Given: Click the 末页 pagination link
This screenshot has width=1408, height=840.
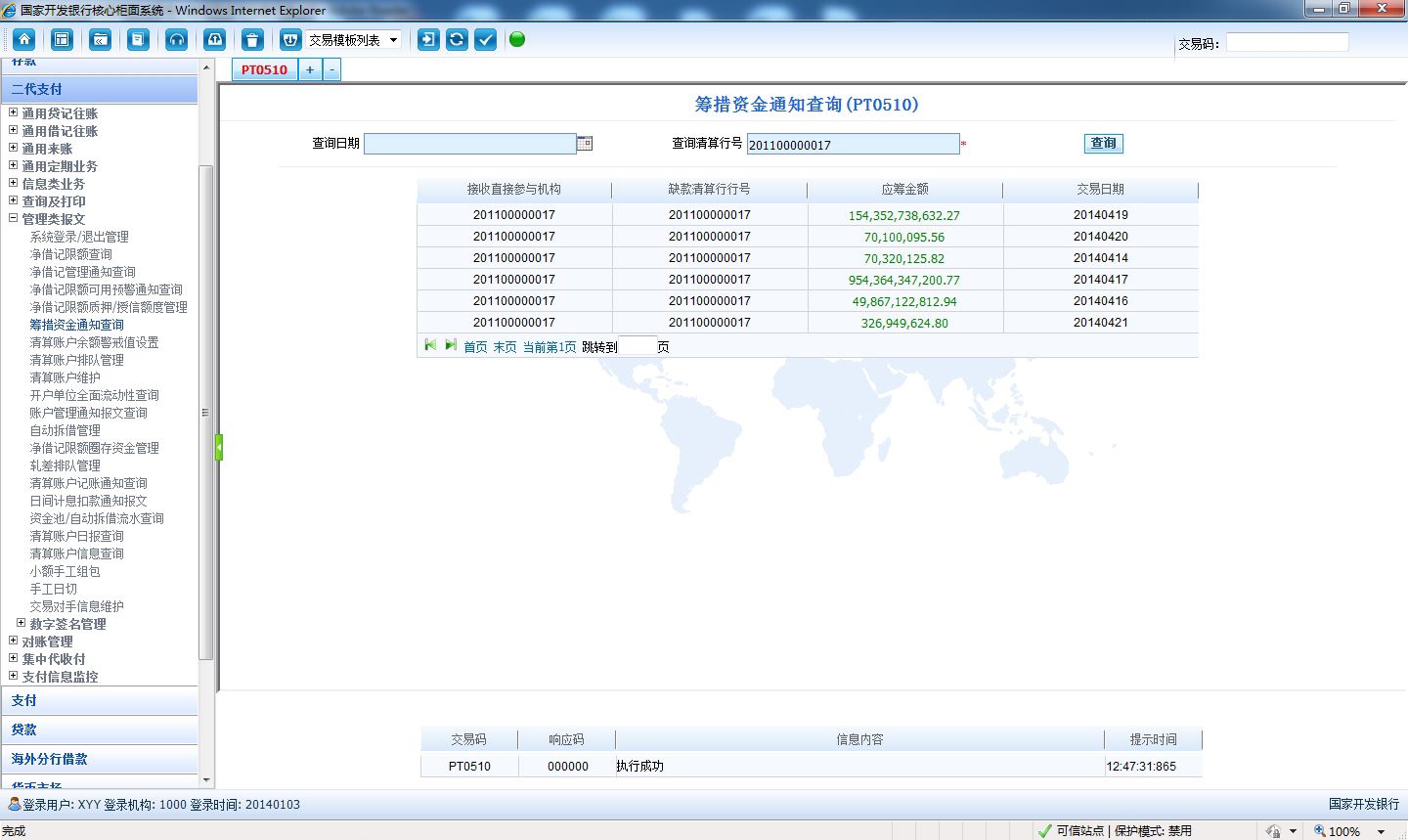Looking at the screenshot, I should coord(505,347).
